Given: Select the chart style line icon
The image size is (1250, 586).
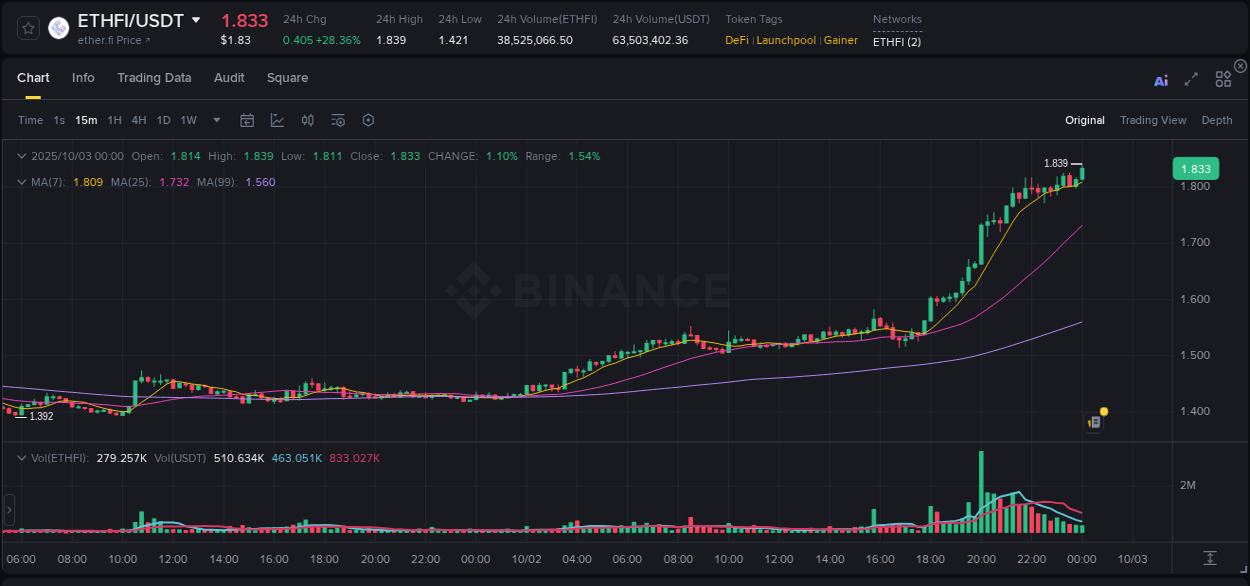Looking at the screenshot, I should tap(277, 120).
